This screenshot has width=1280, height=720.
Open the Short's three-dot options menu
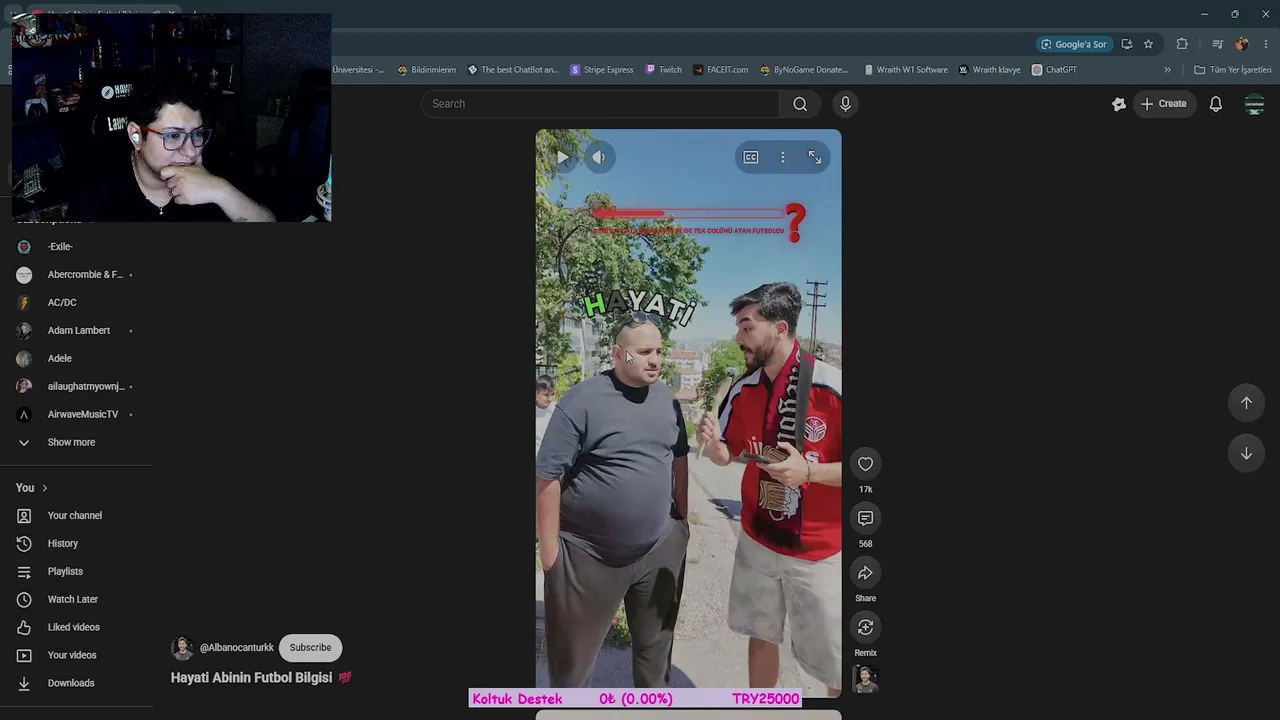(783, 157)
